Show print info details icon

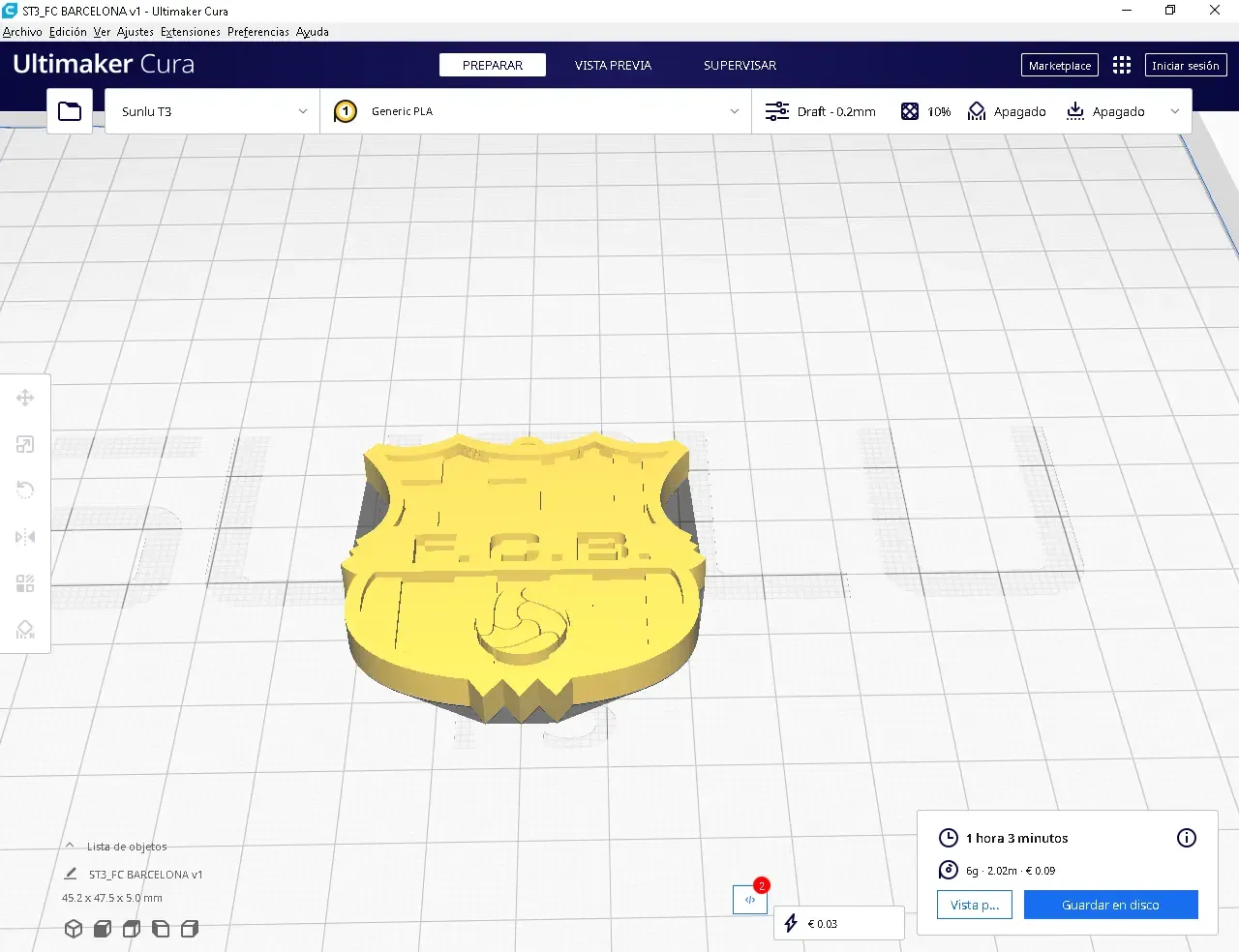pyautogui.click(x=1187, y=838)
